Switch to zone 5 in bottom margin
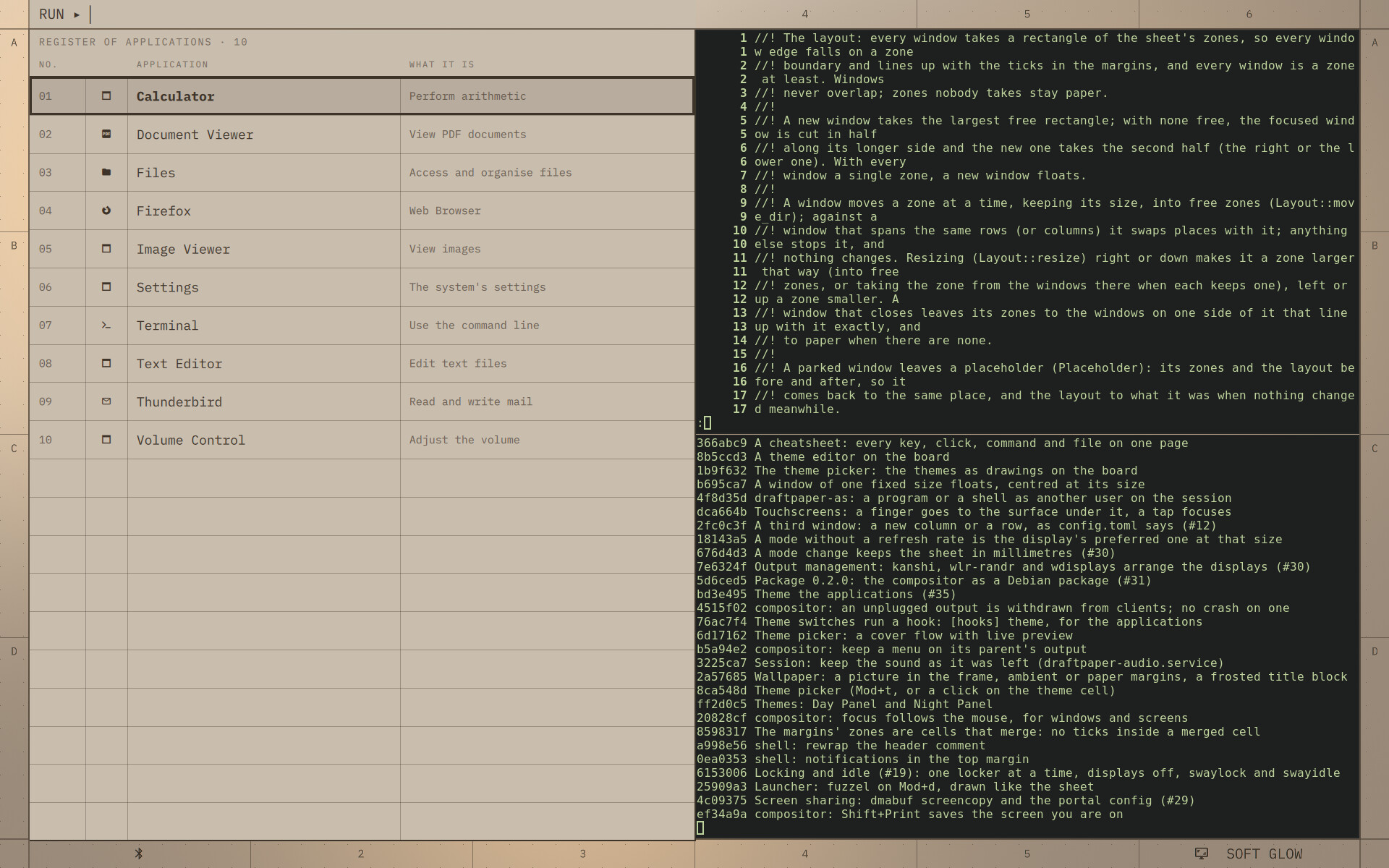This screenshot has height=868, width=1389. coord(1027,854)
